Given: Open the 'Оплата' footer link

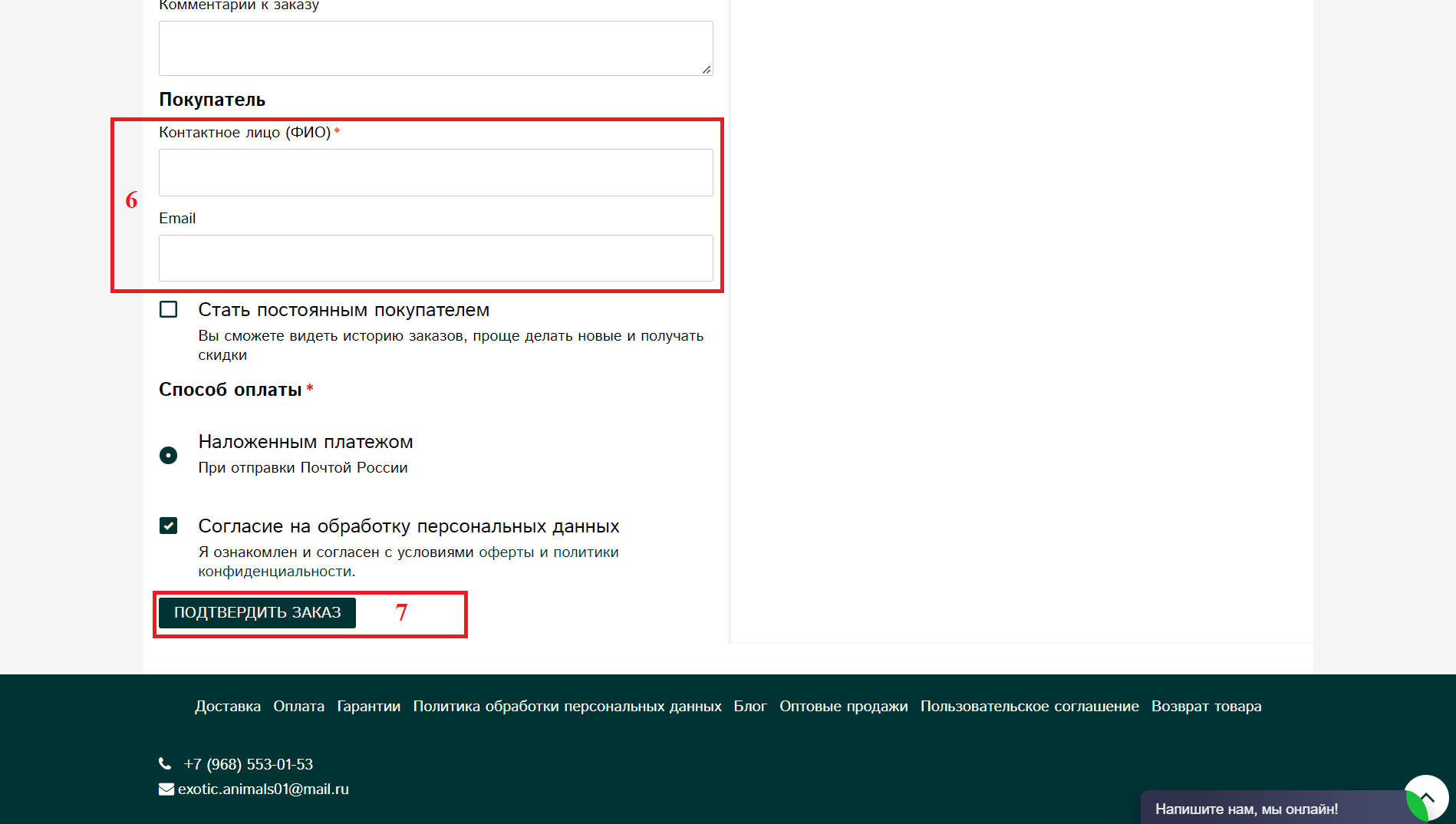Looking at the screenshot, I should [298, 706].
